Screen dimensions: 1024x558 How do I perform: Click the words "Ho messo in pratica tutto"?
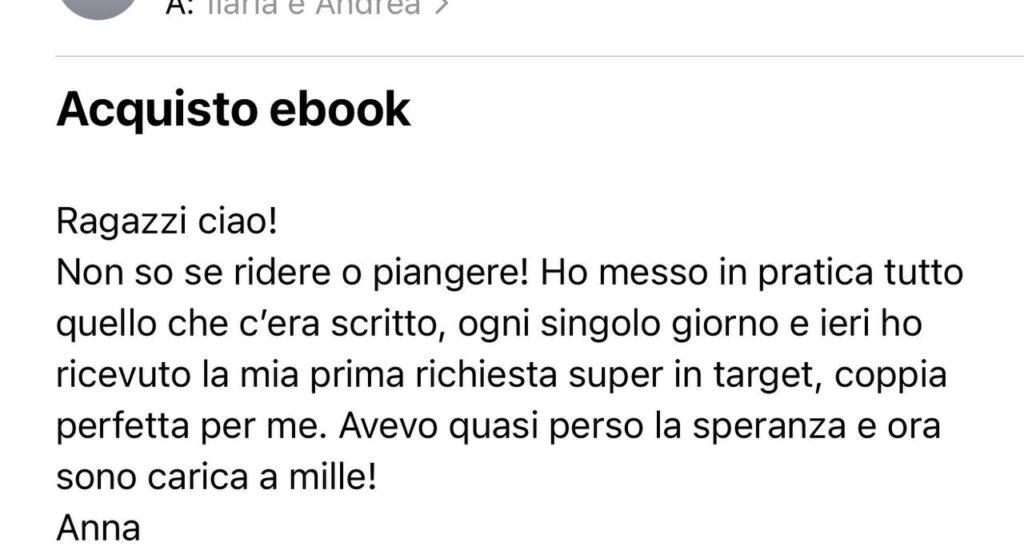click(x=752, y=272)
